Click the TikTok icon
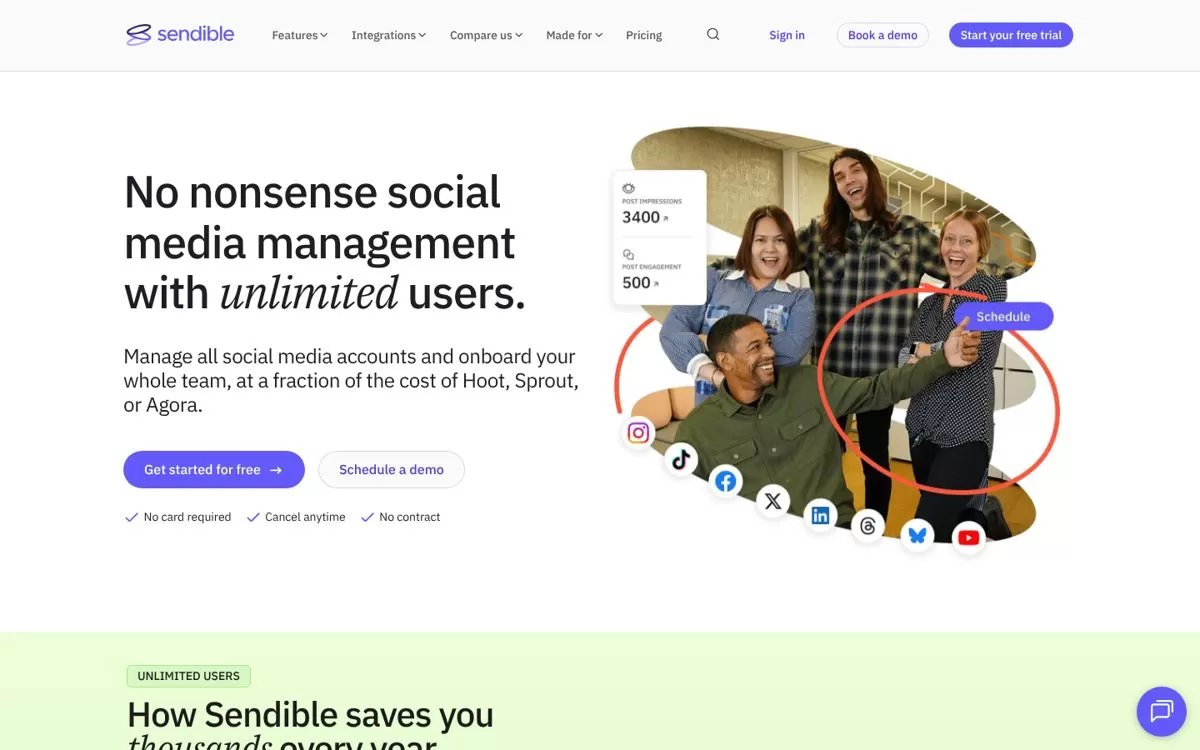This screenshot has width=1200, height=750. (x=681, y=459)
